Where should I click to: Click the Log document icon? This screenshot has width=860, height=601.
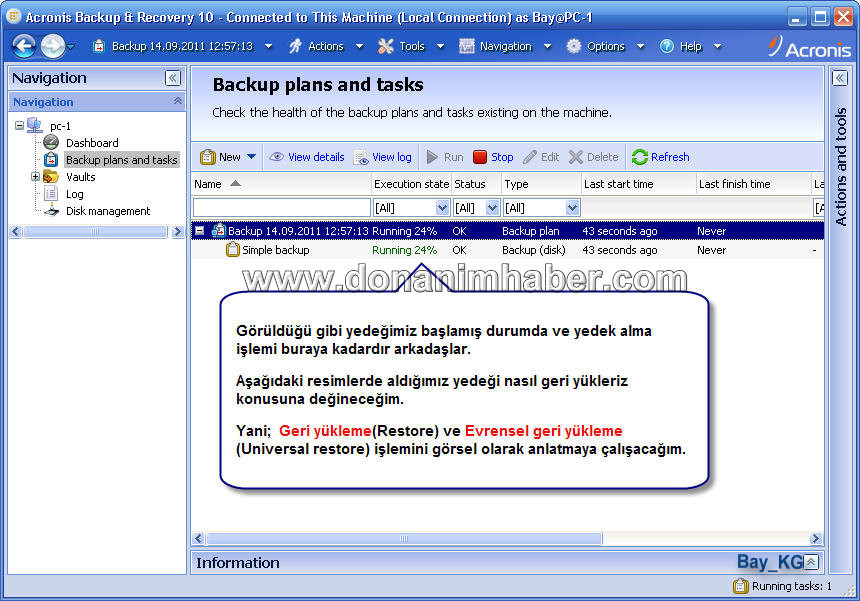click(x=51, y=194)
